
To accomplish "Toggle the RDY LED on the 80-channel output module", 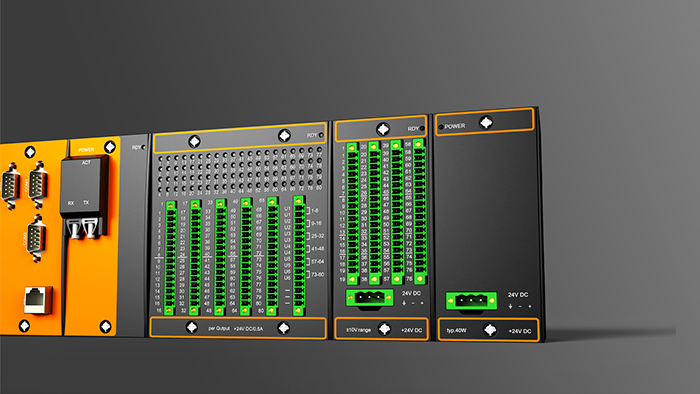I will tap(321, 135).
